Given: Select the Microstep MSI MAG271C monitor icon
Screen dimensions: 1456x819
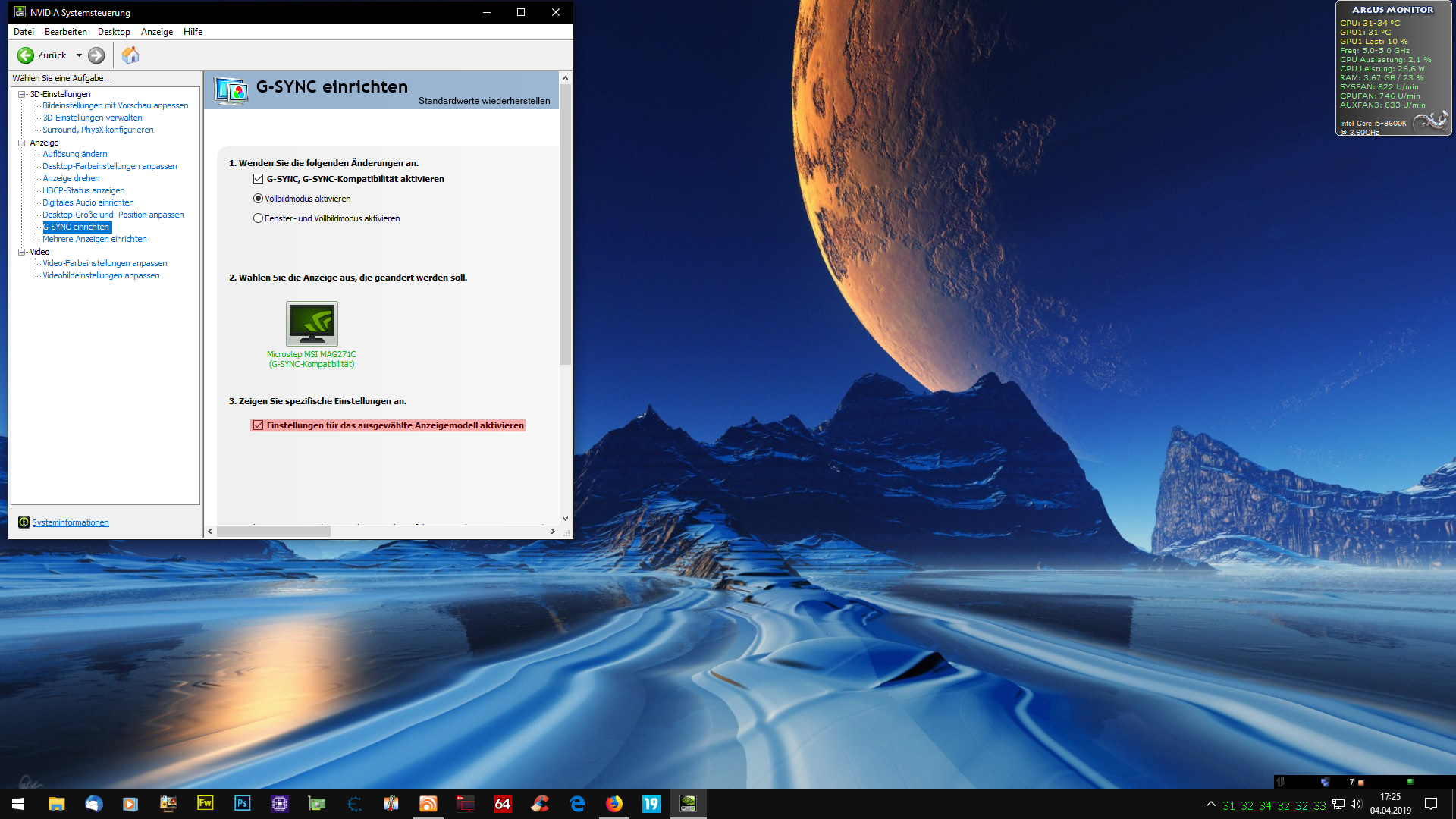Looking at the screenshot, I should click(x=312, y=324).
